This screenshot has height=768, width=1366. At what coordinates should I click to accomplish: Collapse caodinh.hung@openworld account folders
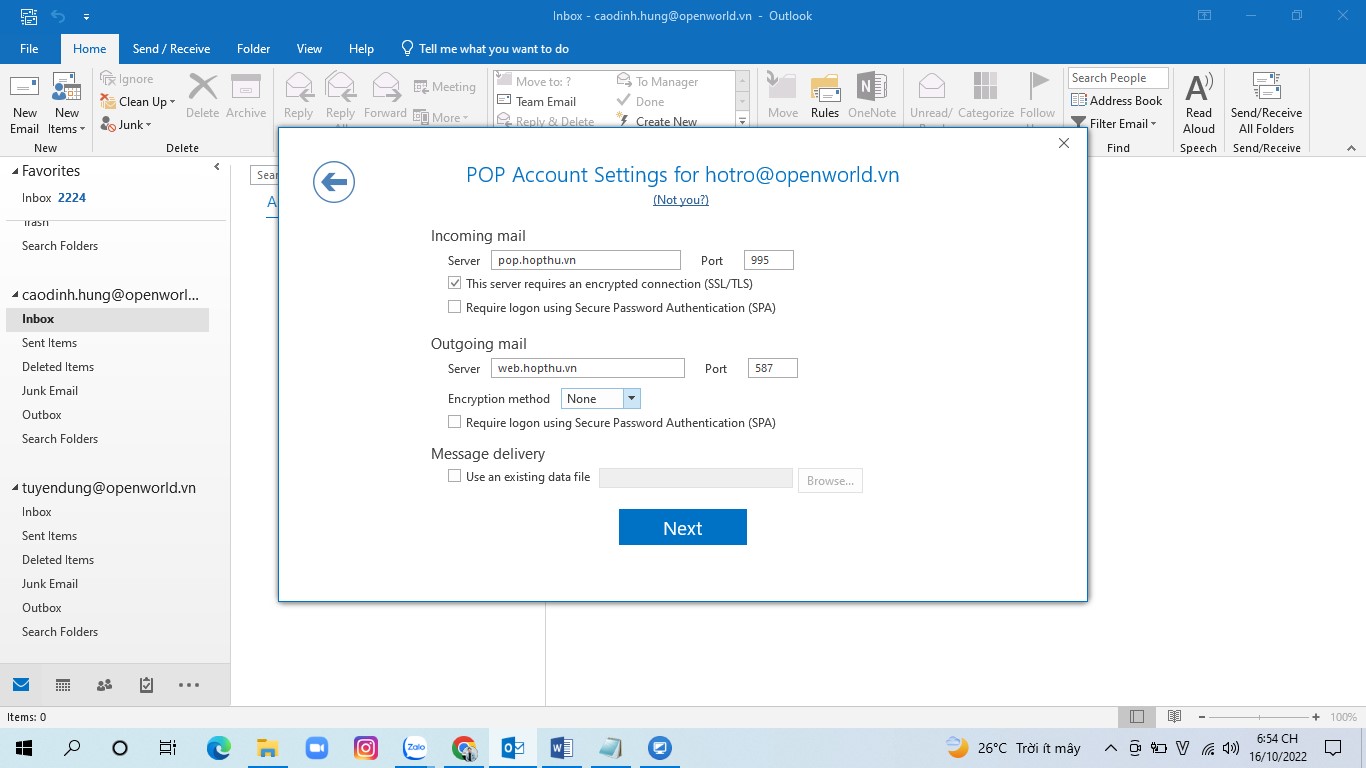(x=15, y=296)
